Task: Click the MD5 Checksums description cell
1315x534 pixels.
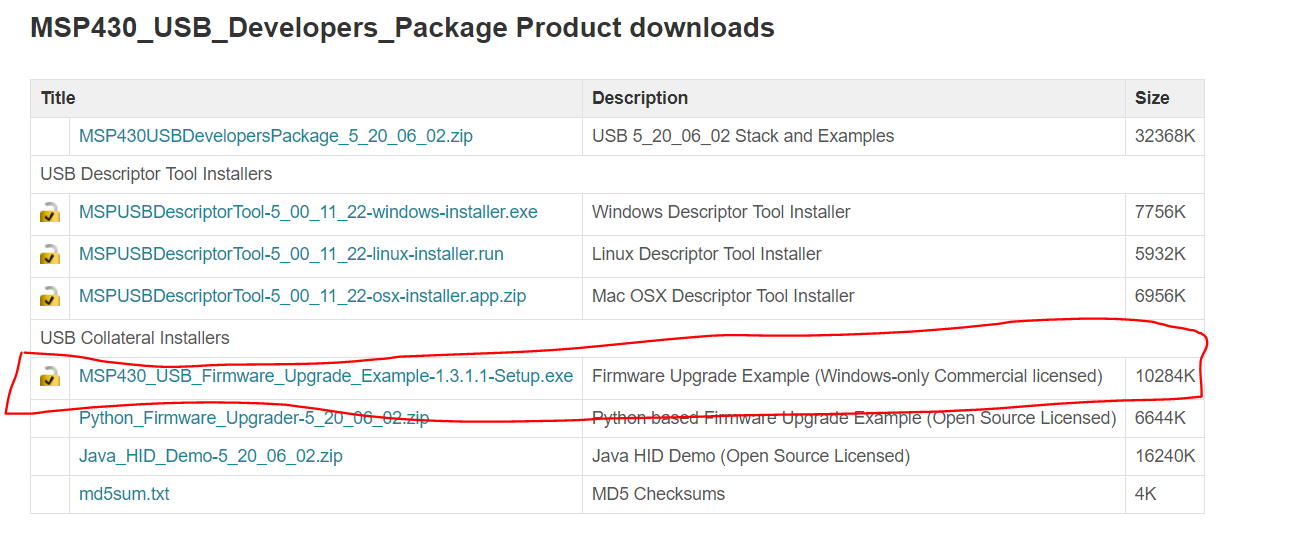Action: (853, 494)
